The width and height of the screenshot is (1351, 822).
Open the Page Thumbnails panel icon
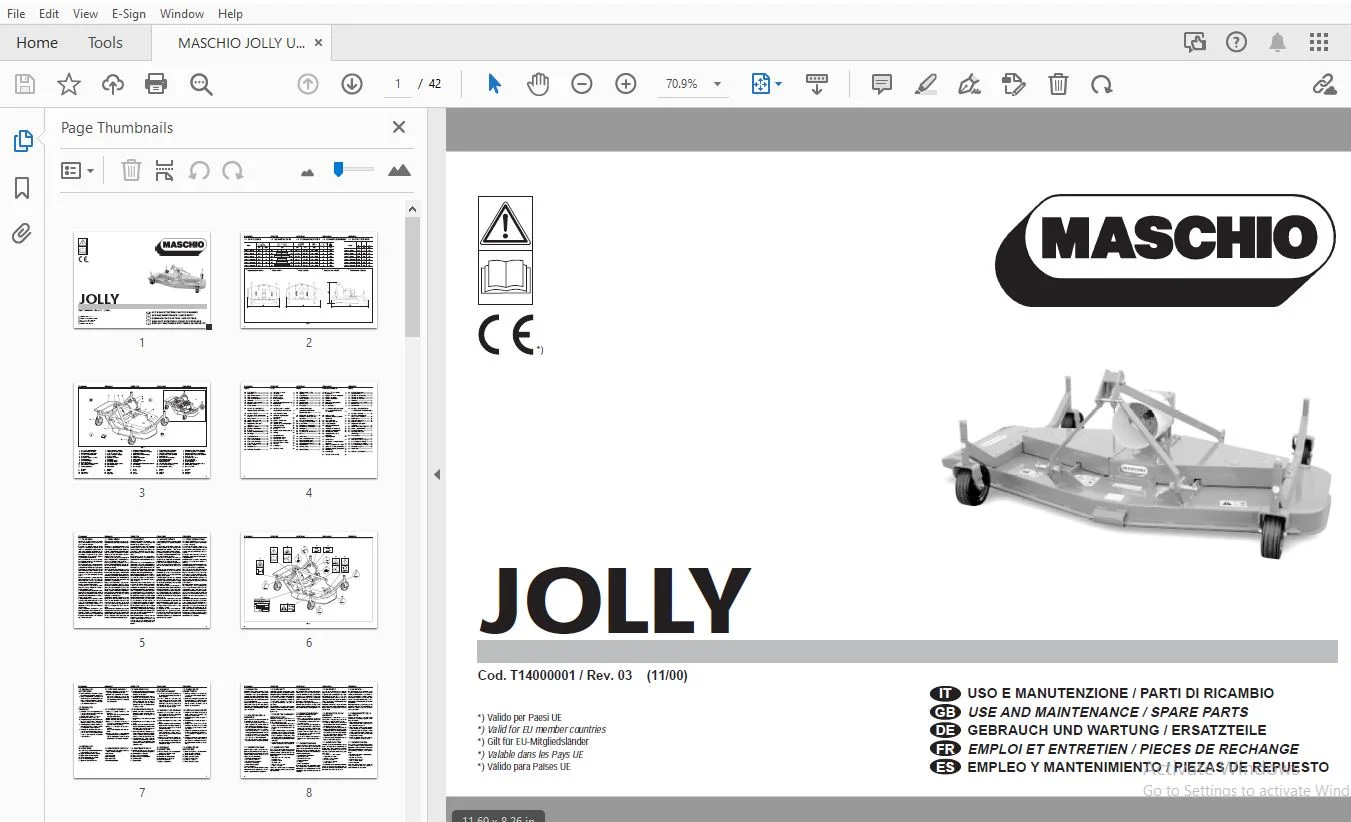click(x=22, y=142)
